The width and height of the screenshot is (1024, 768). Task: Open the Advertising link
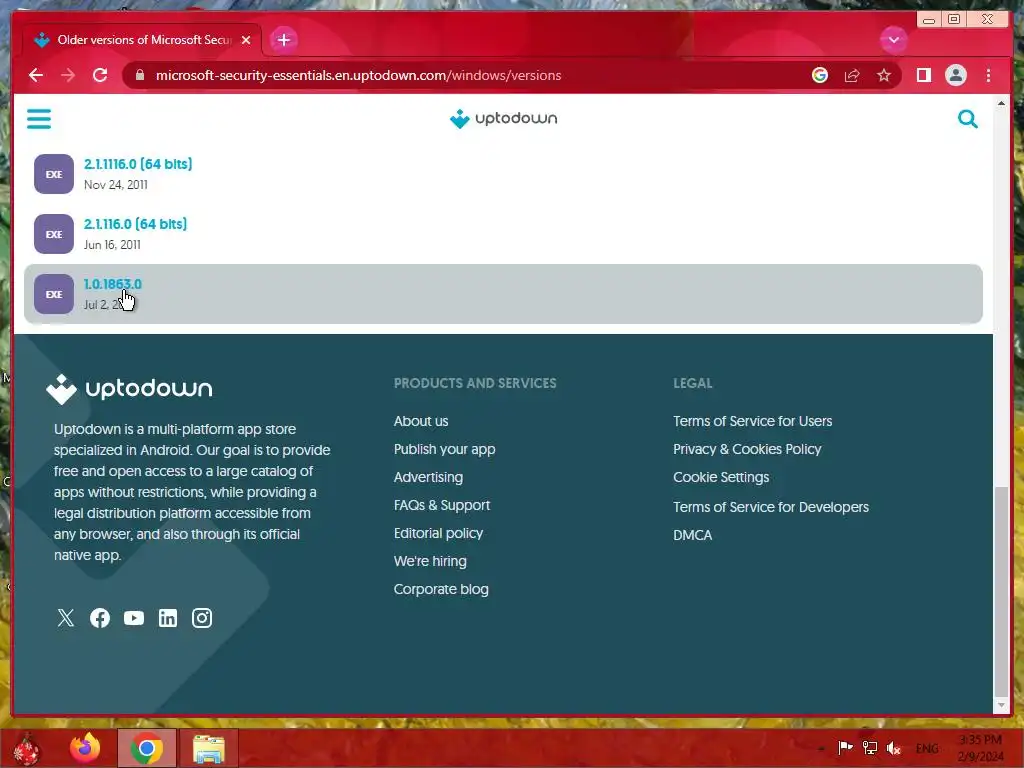point(428,477)
